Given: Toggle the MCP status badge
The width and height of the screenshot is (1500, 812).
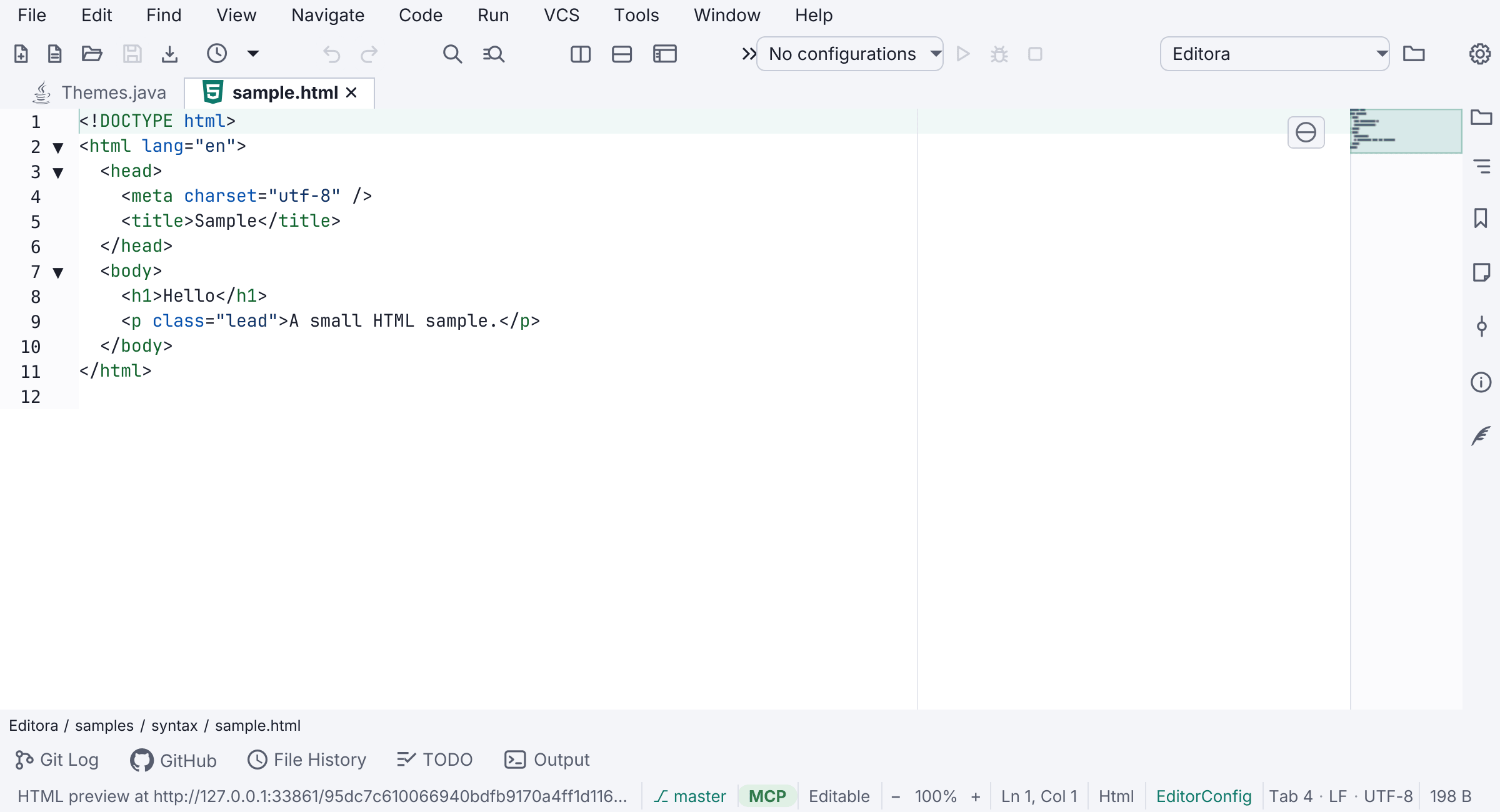Looking at the screenshot, I should (x=767, y=796).
